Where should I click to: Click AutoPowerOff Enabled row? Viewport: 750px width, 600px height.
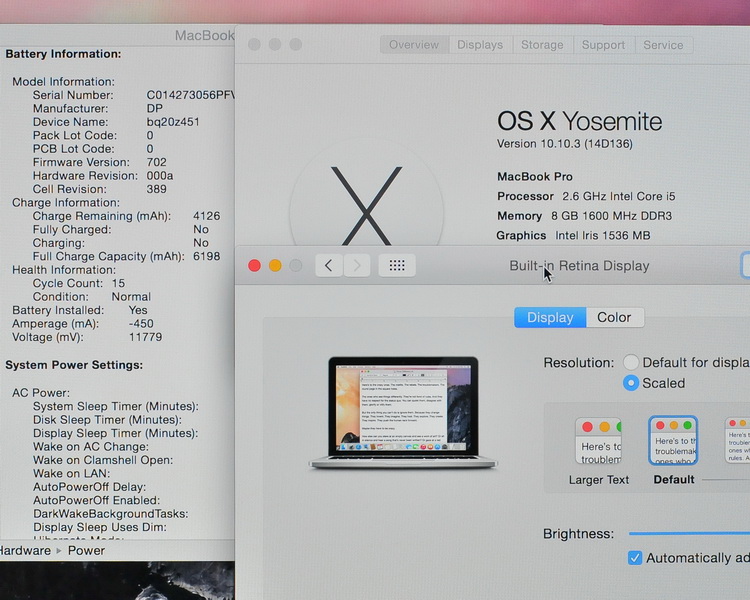pos(96,500)
